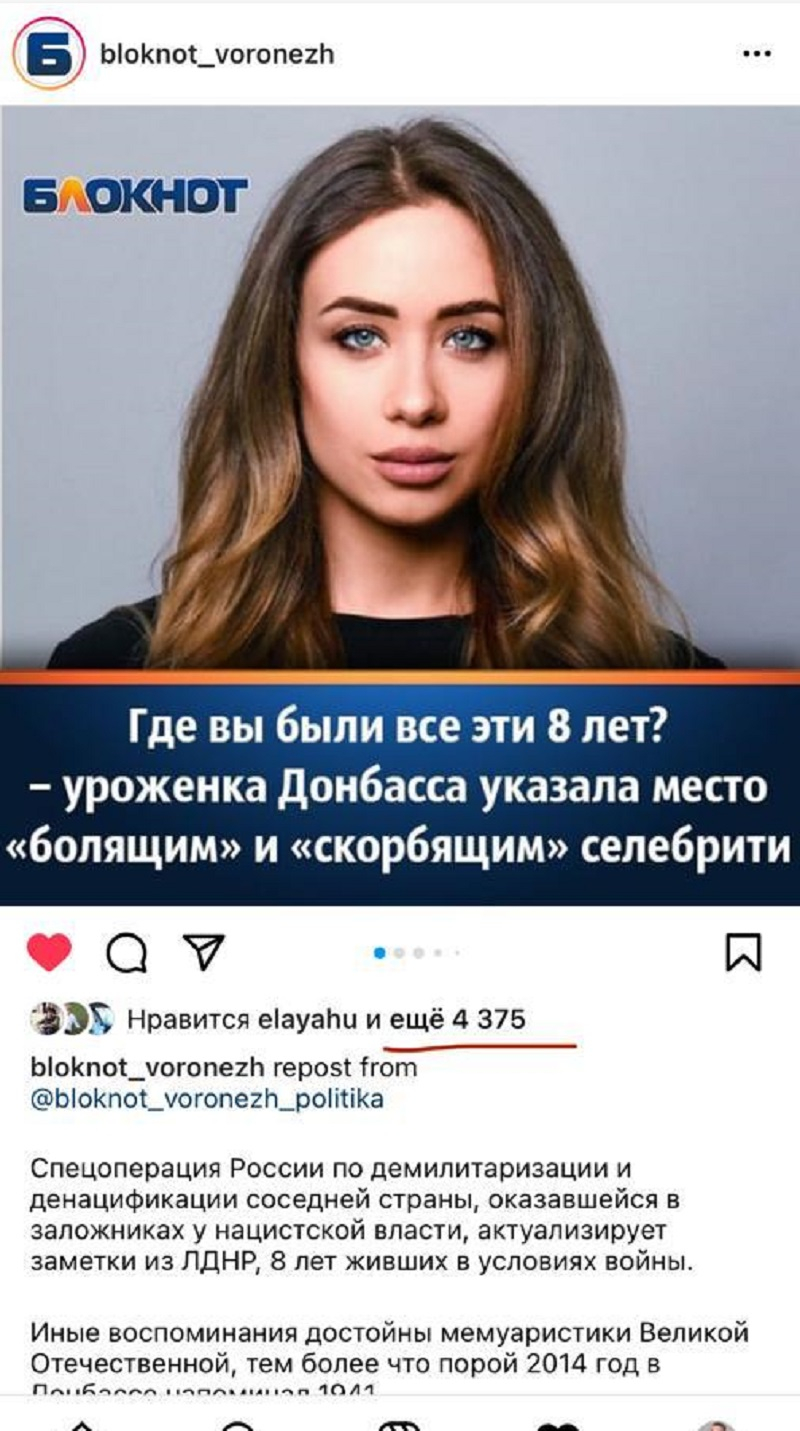Viewport: 800px width, 1431px height.
Task: Tap the БЛОКНОТ logo on the image
Action: [x=136, y=196]
